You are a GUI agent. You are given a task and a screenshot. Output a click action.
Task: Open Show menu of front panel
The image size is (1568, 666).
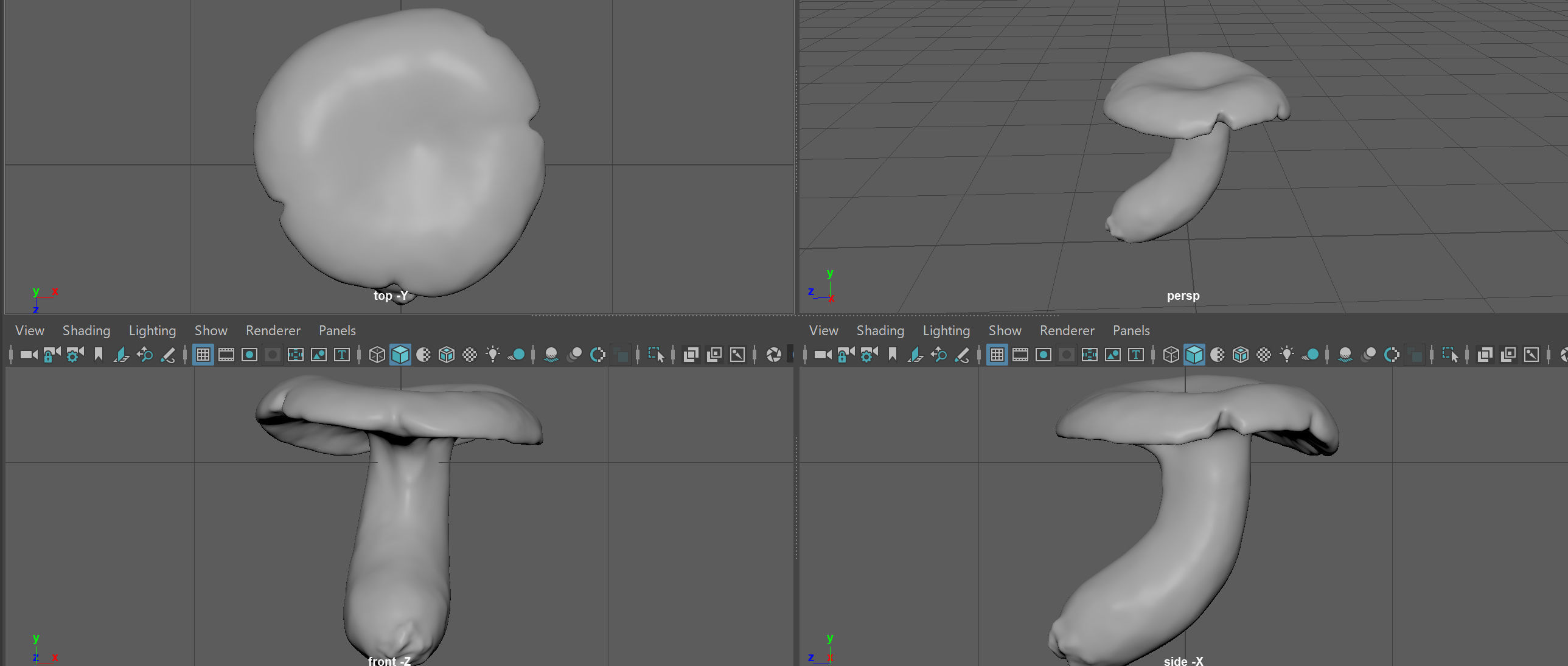(x=211, y=330)
